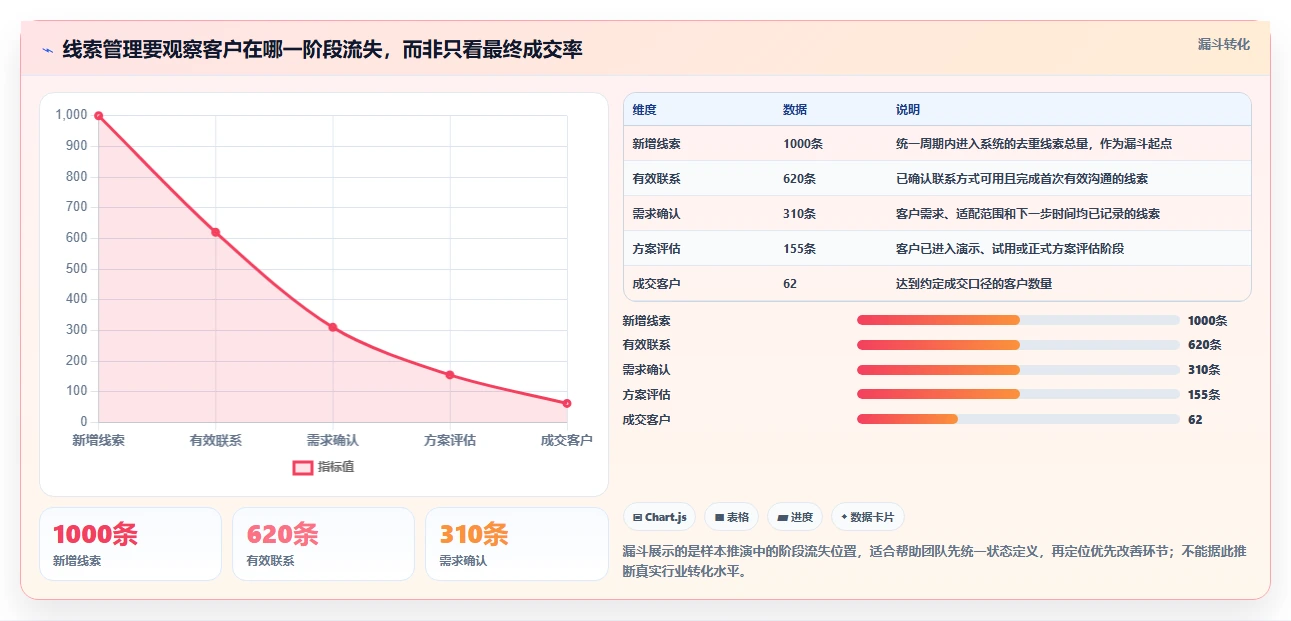The height and width of the screenshot is (621, 1291).
Task: Open the 310条 需求确认 data card
Action: tap(517, 544)
